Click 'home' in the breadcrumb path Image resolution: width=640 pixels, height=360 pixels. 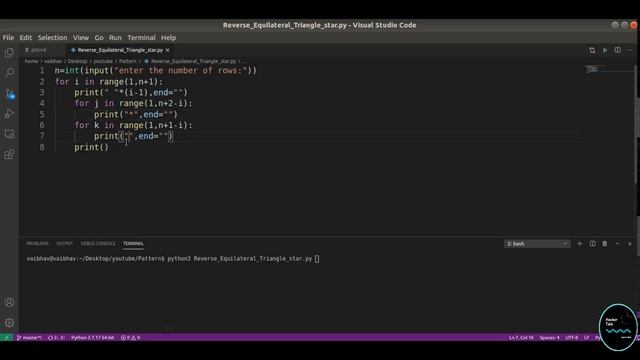[31, 61]
